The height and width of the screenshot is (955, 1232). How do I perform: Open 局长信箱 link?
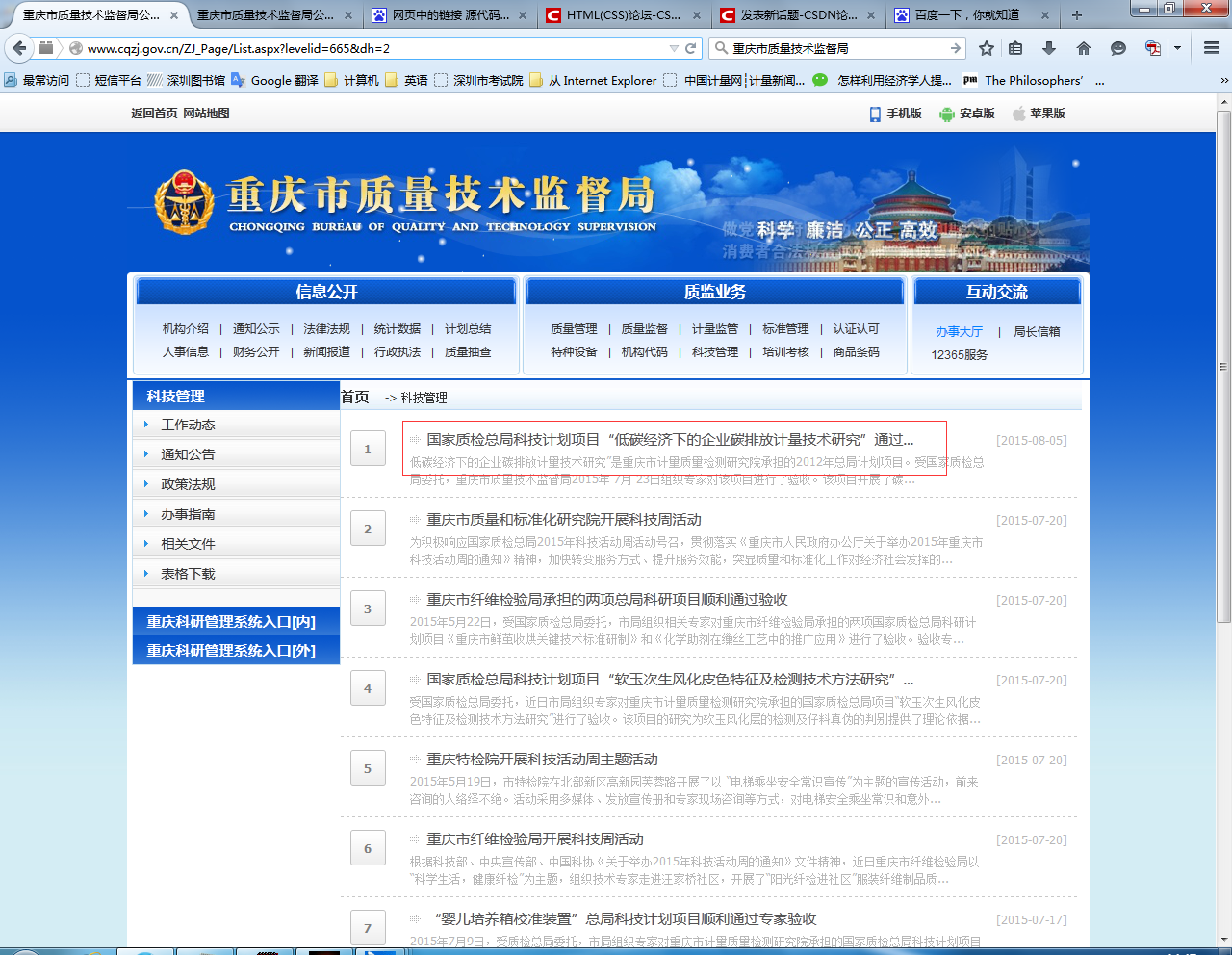tap(1037, 331)
